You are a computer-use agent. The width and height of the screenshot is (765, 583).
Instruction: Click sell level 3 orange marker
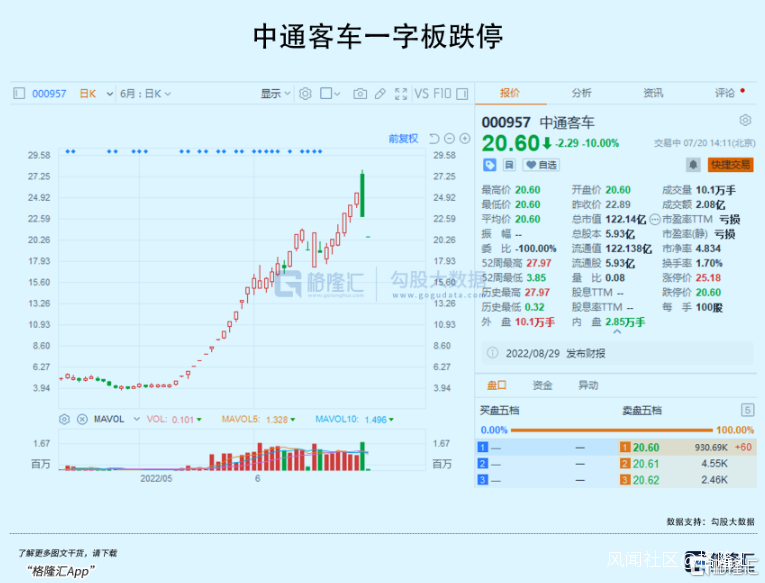pos(625,480)
